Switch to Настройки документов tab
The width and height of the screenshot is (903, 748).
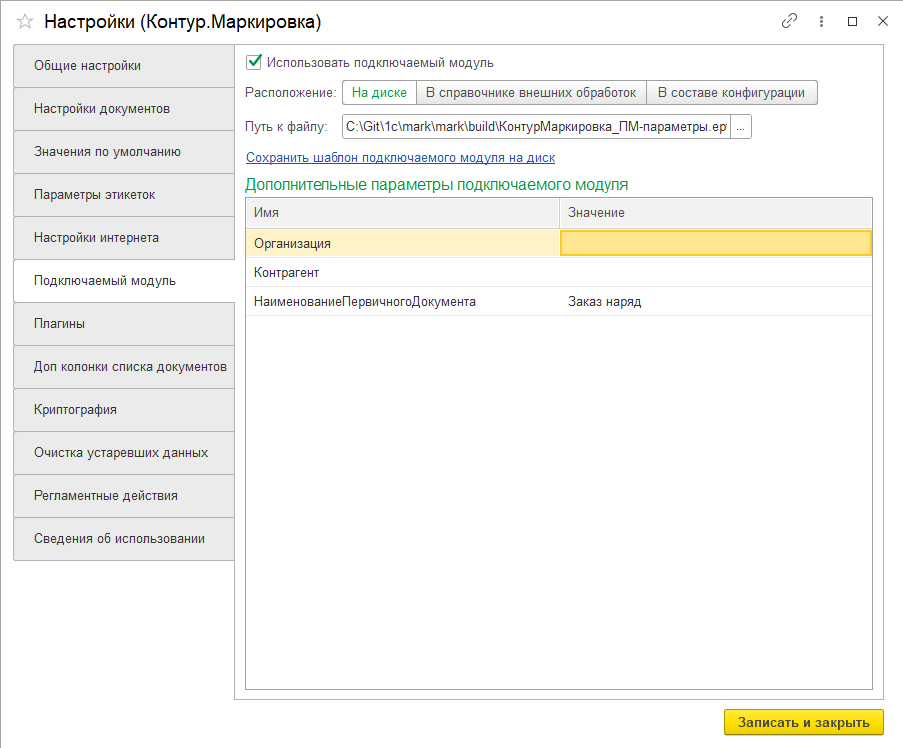[124, 109]
